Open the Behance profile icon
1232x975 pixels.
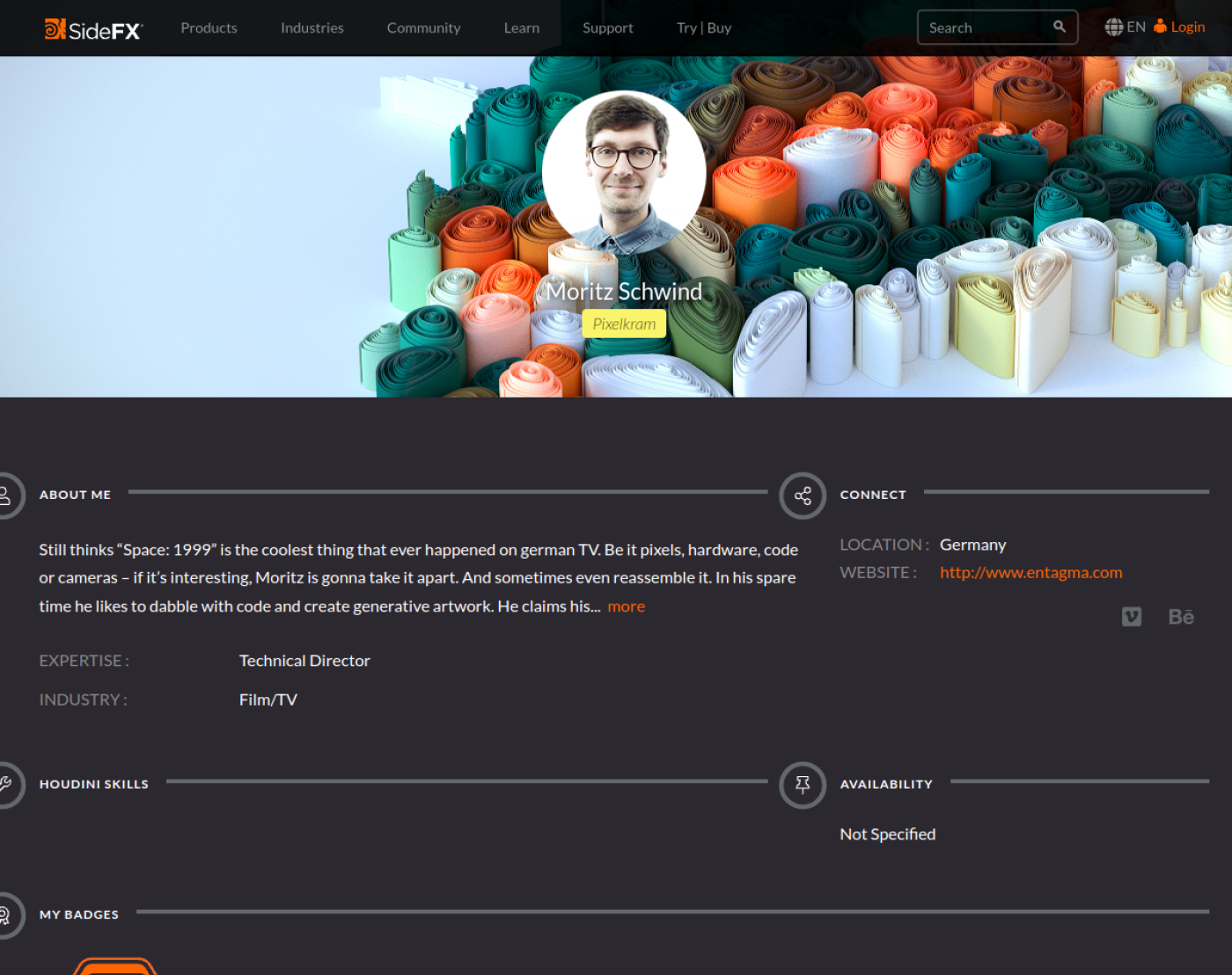(x=1181, y=617)
